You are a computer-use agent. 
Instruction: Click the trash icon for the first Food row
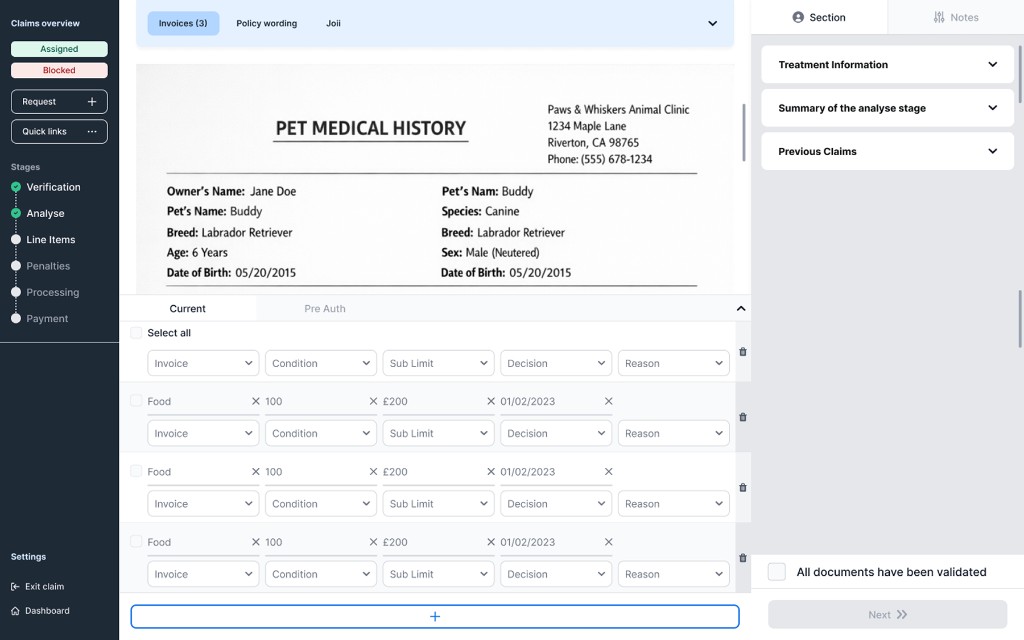point(743,417)
